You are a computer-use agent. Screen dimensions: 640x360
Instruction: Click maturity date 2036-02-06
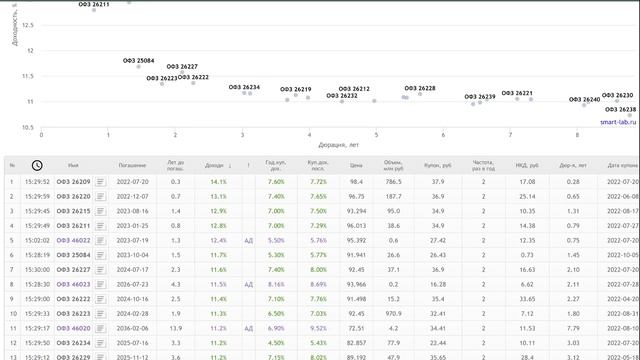pos(132,329)
